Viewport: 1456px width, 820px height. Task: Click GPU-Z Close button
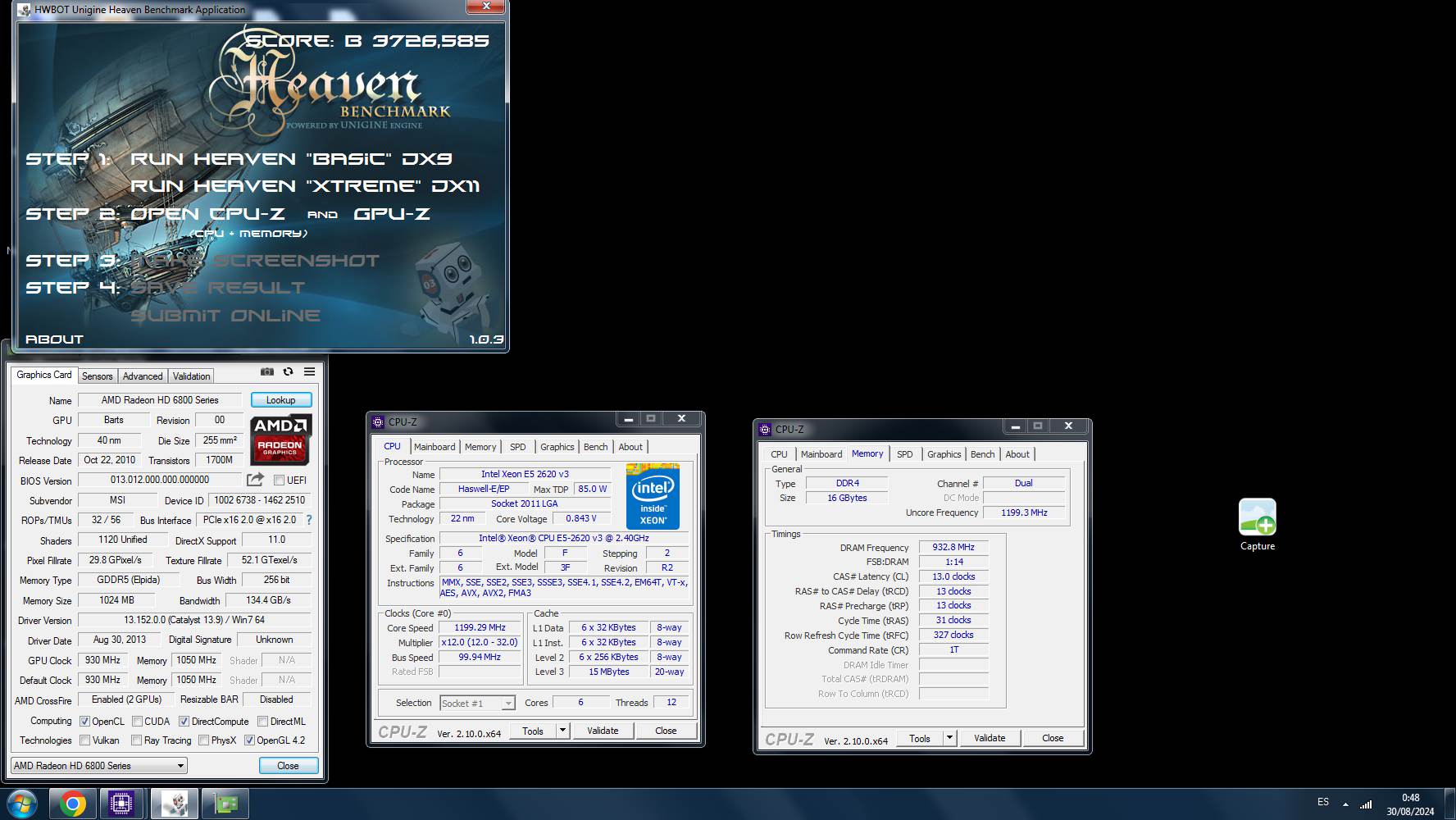[x=288, y=765]
